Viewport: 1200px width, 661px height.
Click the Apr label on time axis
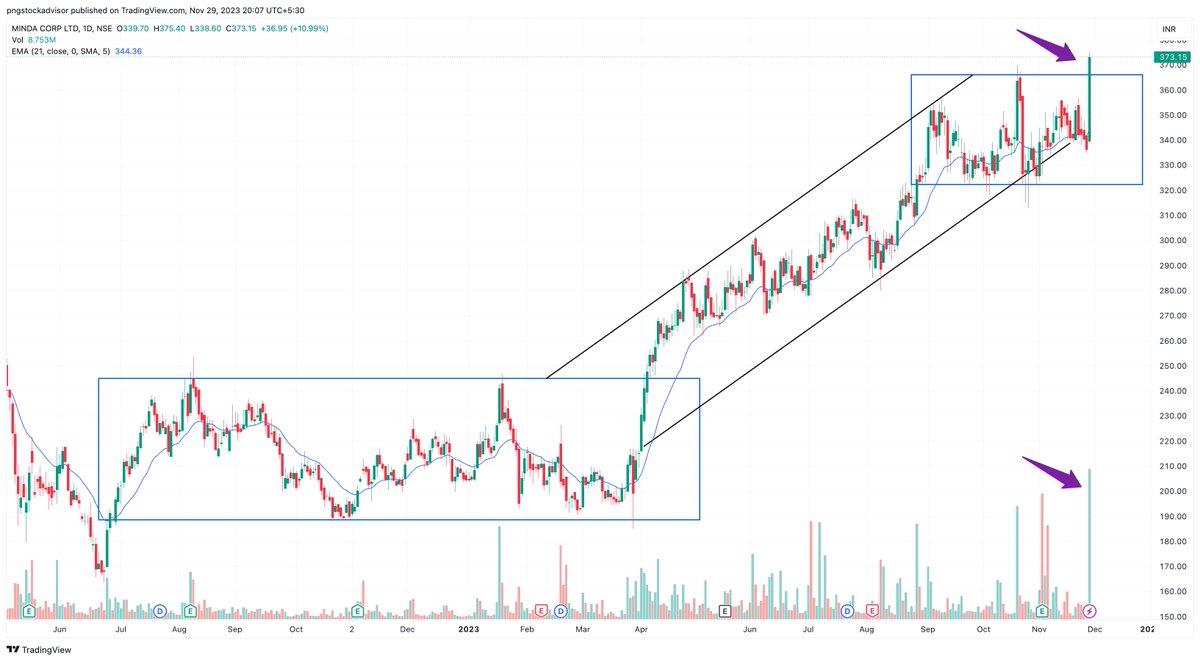pos(643,632)
